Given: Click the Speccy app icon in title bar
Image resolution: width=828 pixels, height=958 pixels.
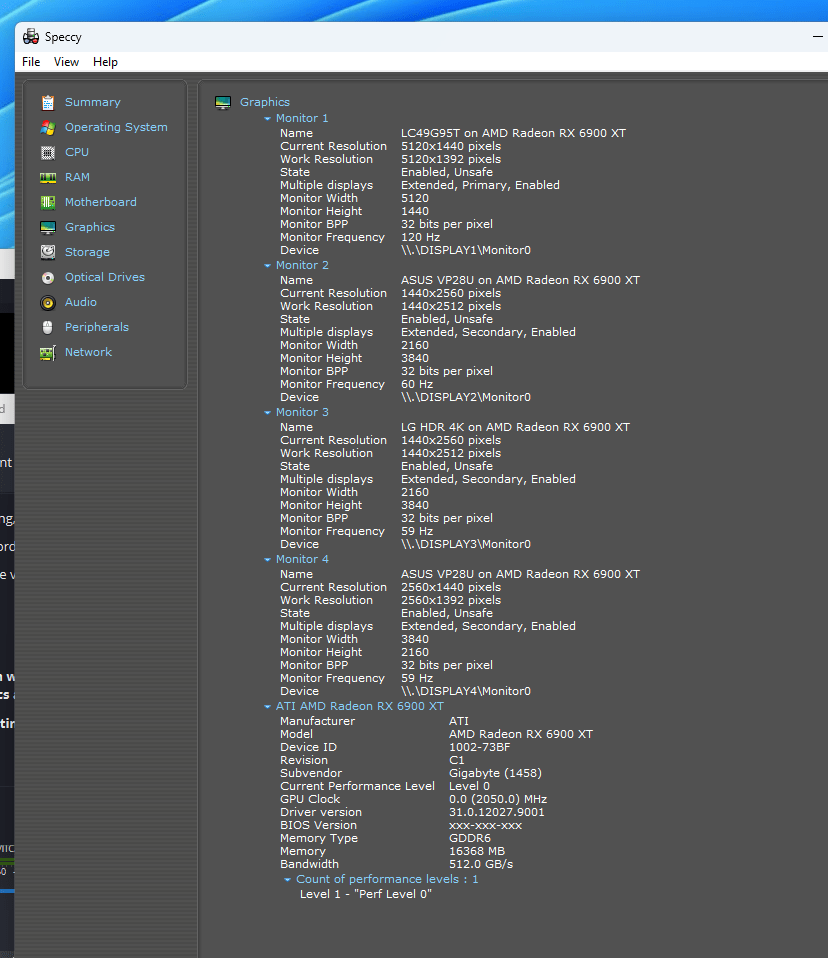Looking at the screenshot, I should [x=31, y=37].
